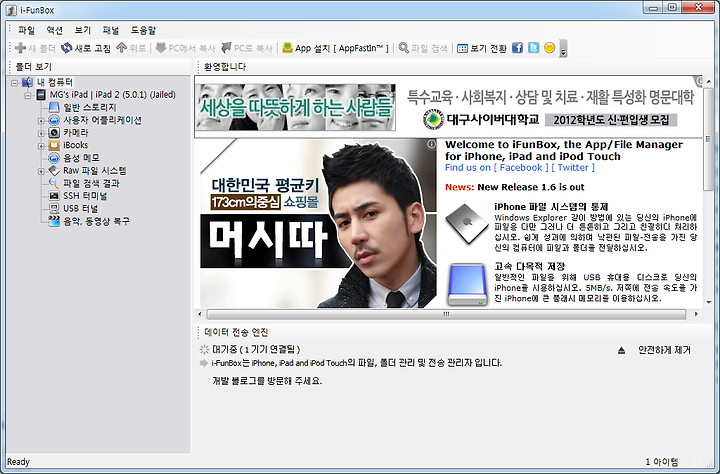Select 사용자 어플리케이션 apps icon

(54, 120)
